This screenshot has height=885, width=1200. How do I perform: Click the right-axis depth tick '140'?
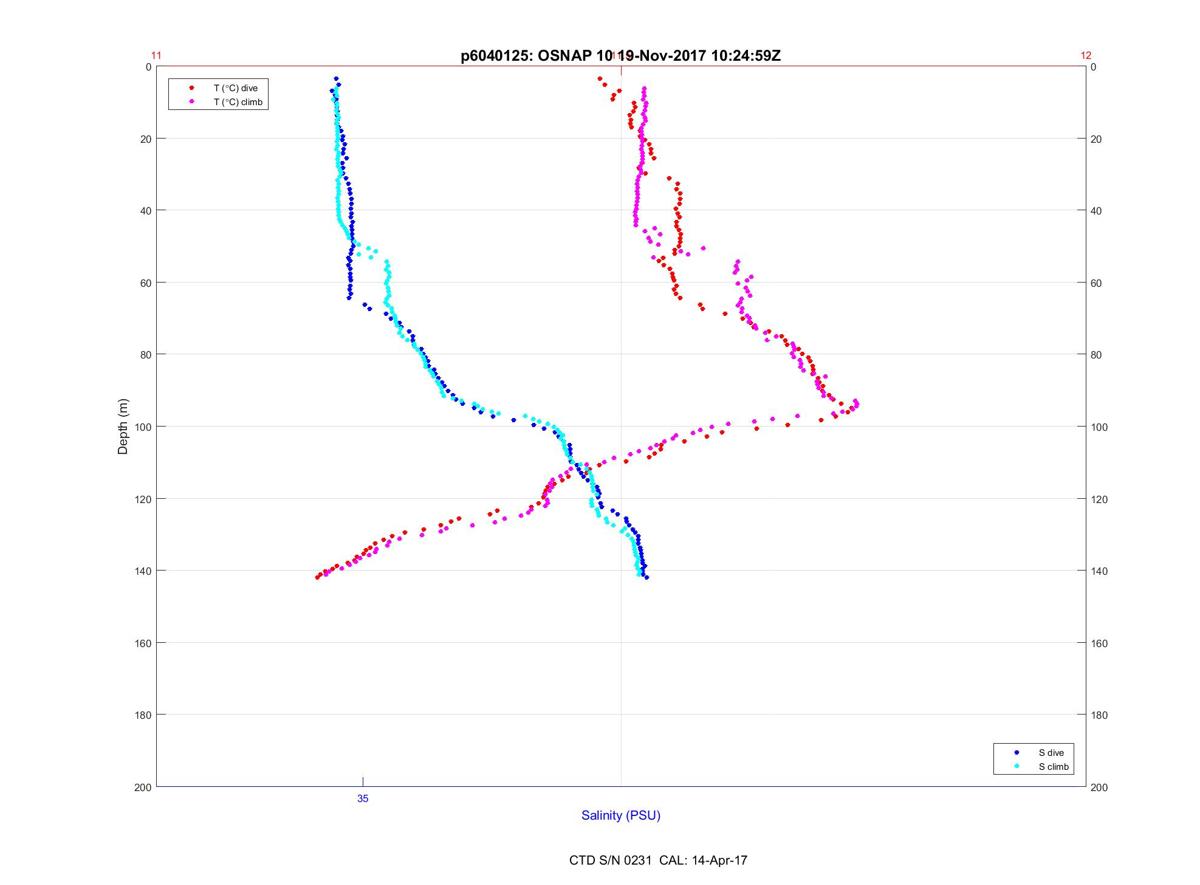1100,571
